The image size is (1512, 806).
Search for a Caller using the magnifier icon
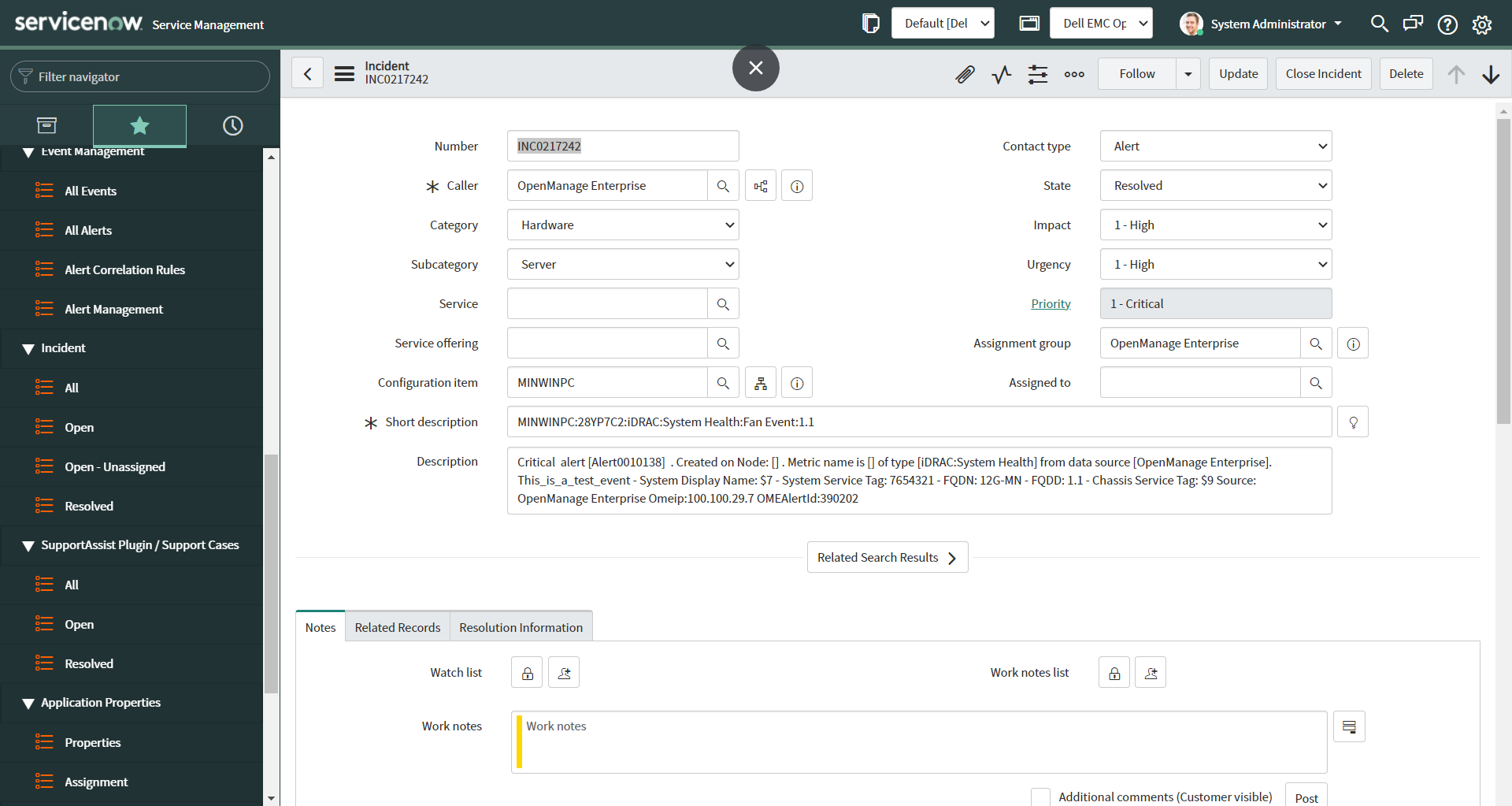point(723,185)
